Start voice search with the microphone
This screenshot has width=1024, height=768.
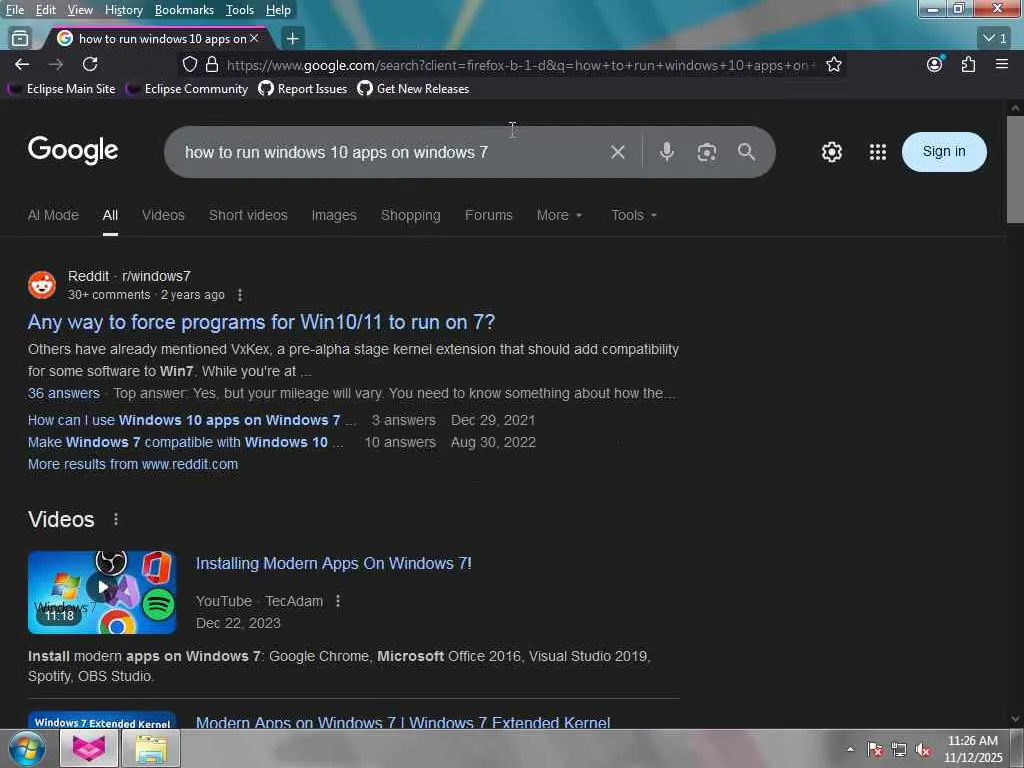[666, 152]
